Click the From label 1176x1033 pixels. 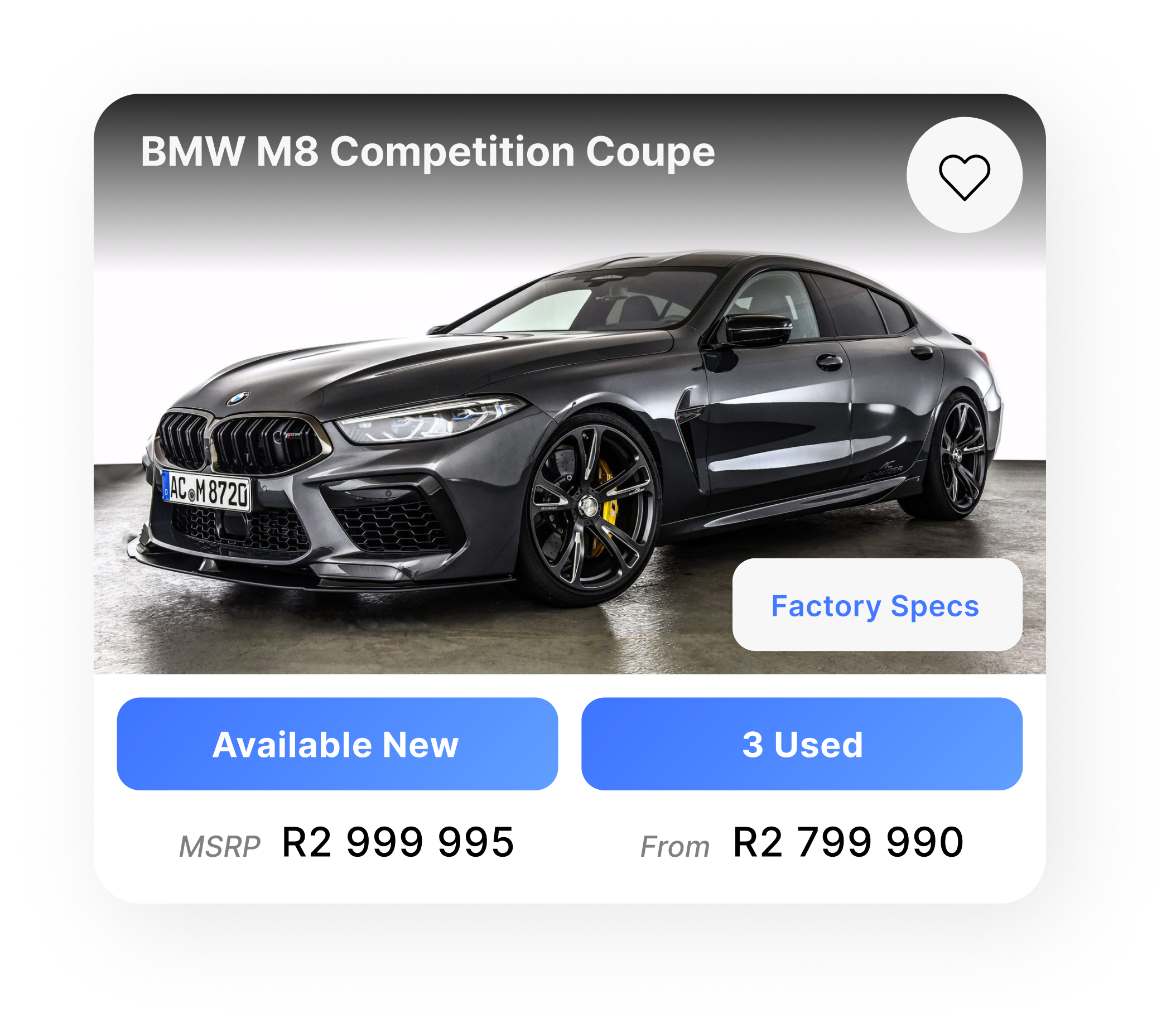pos(675,847)
